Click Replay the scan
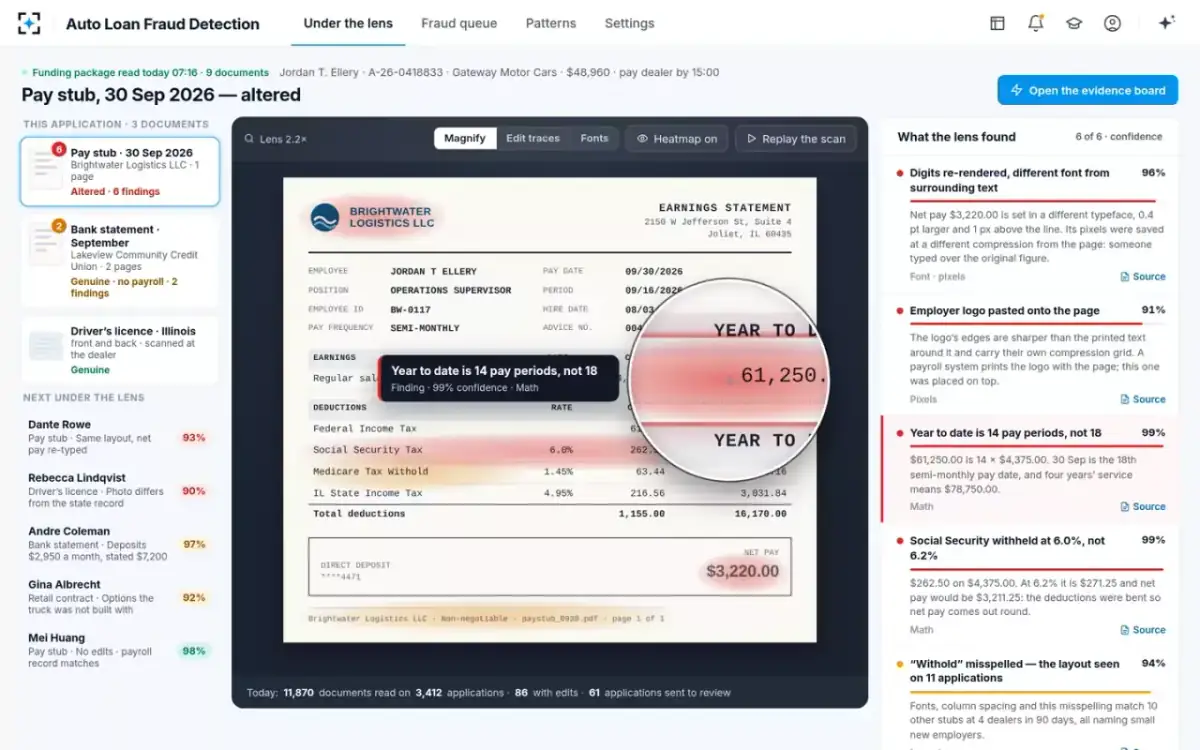 click(797, 139)
